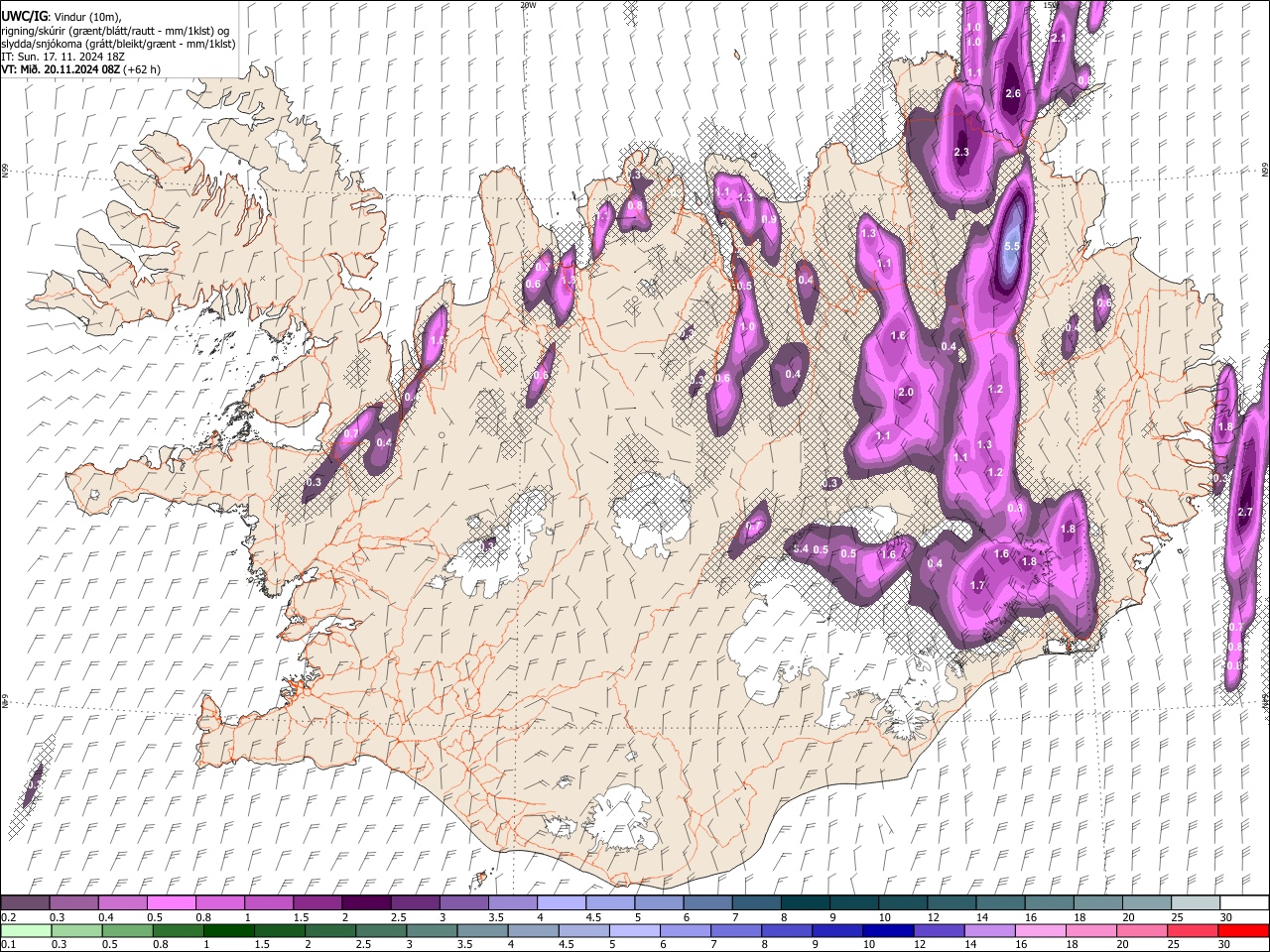Pick the mid-blue 8–9 rain swatch
The height and width of the screenshot is (952, 1270).
point(786,930)
